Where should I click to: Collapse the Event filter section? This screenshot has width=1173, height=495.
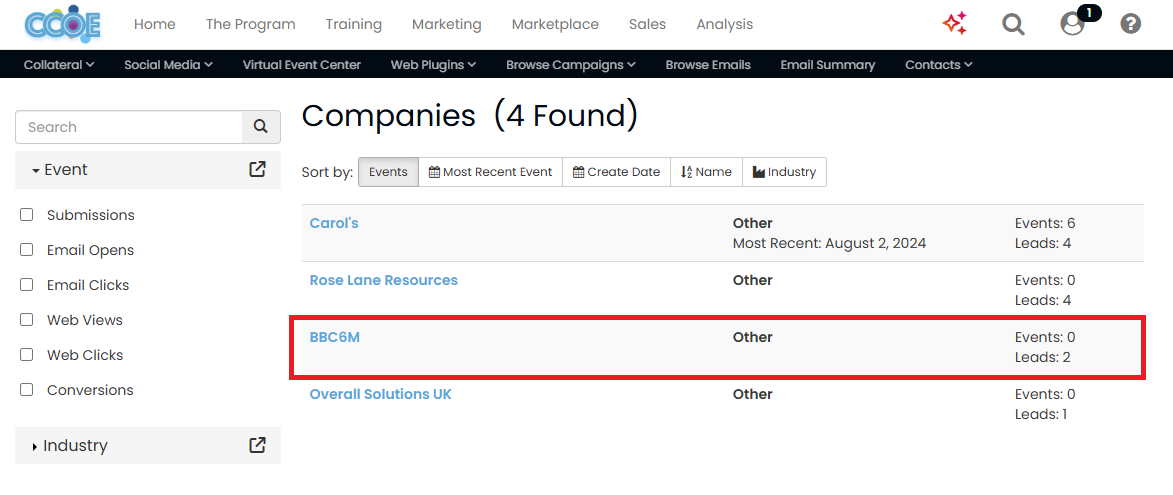(x=60, y=170)
